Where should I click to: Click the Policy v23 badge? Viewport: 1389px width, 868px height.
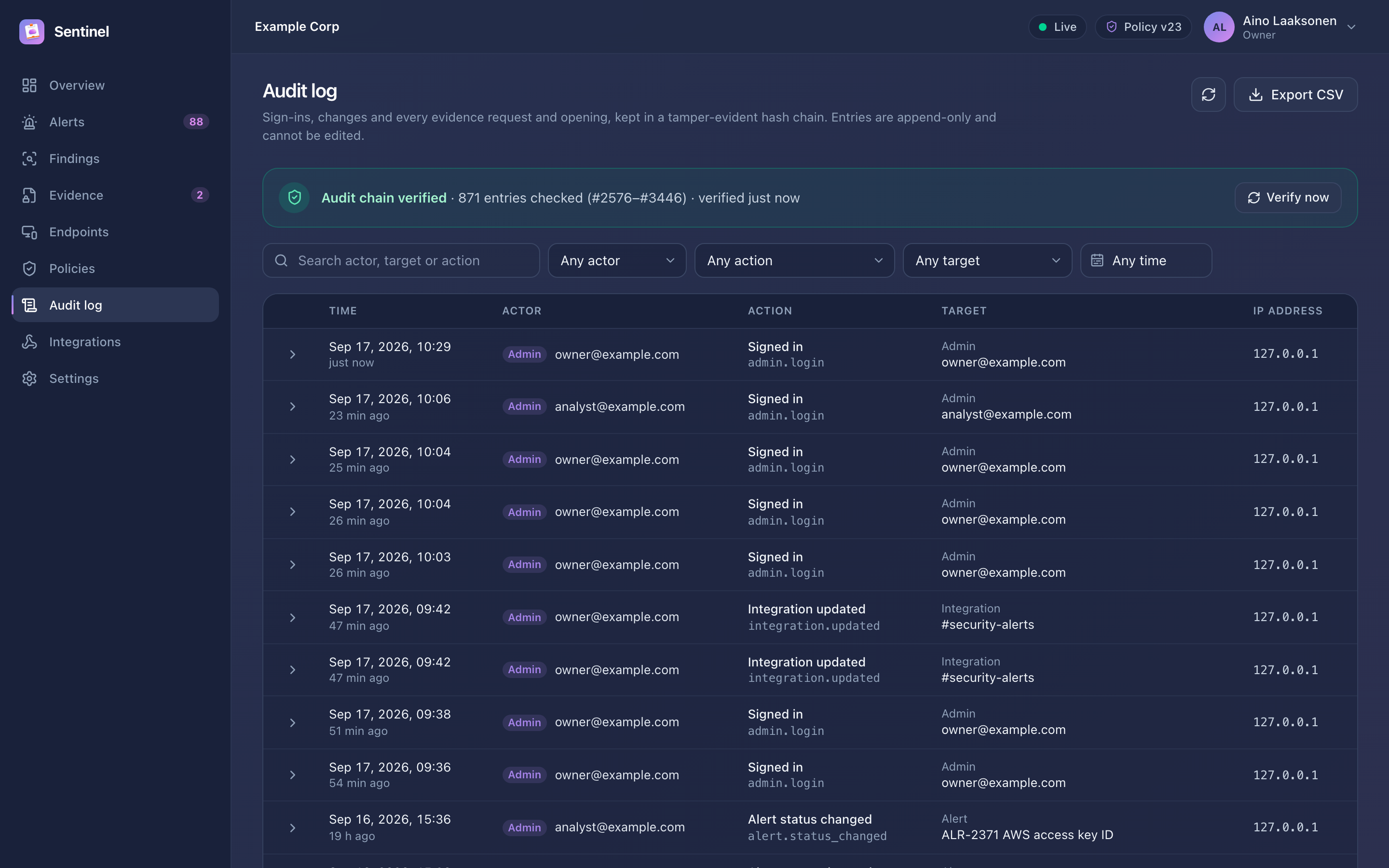point(1143,27)
